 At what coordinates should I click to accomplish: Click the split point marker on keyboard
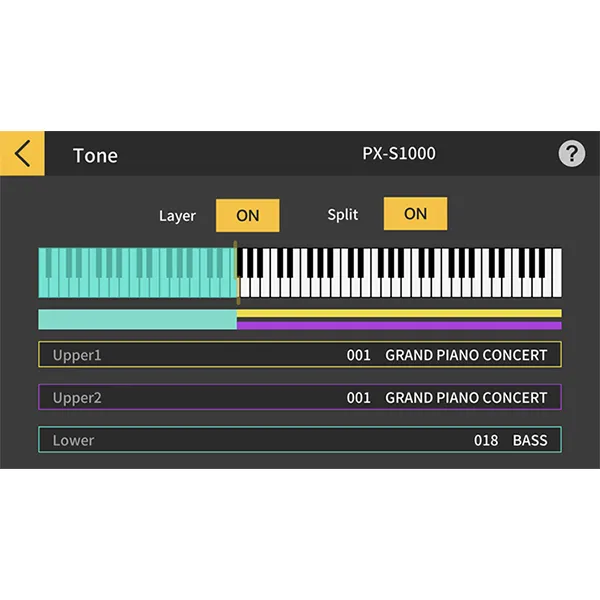(x=236, y=273)
